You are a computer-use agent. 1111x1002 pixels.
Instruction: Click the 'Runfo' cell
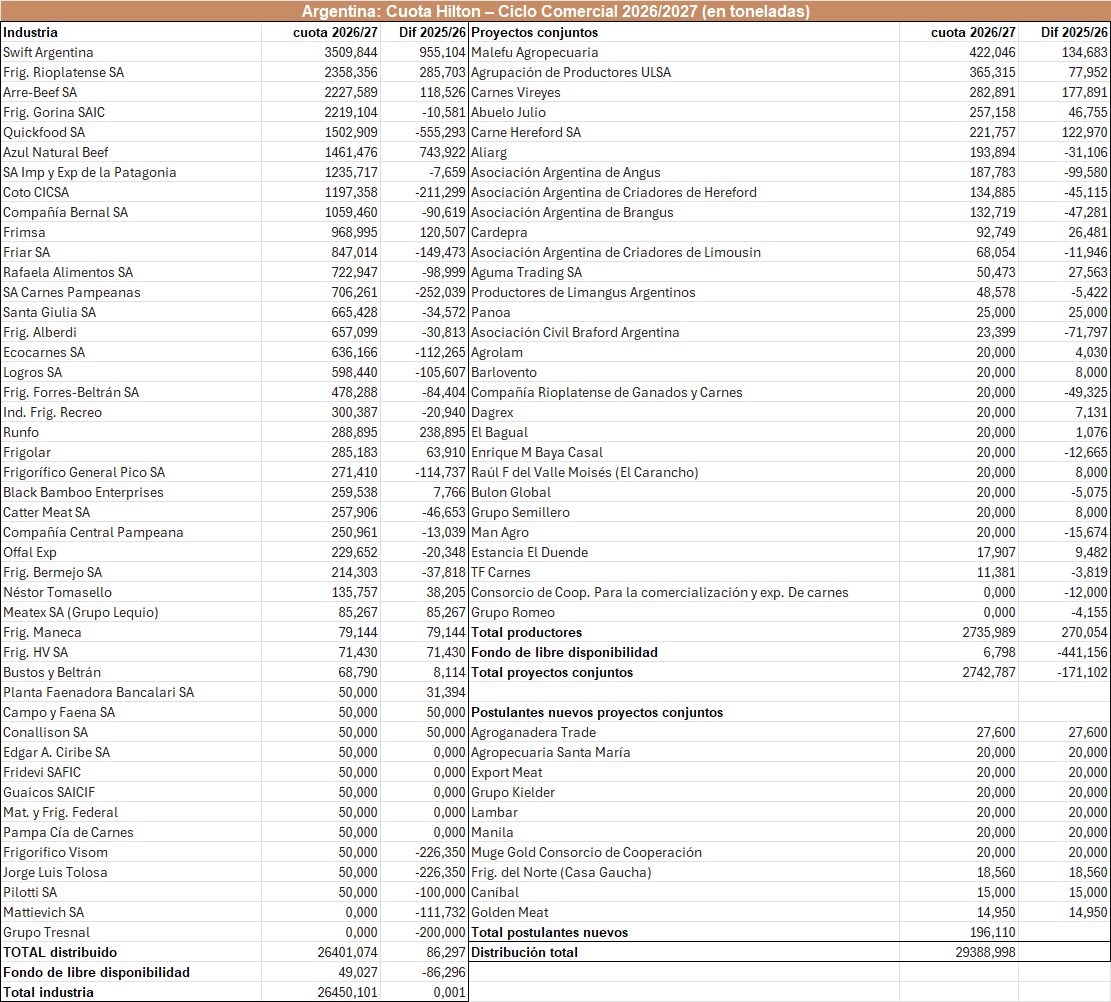coord(131,432)
